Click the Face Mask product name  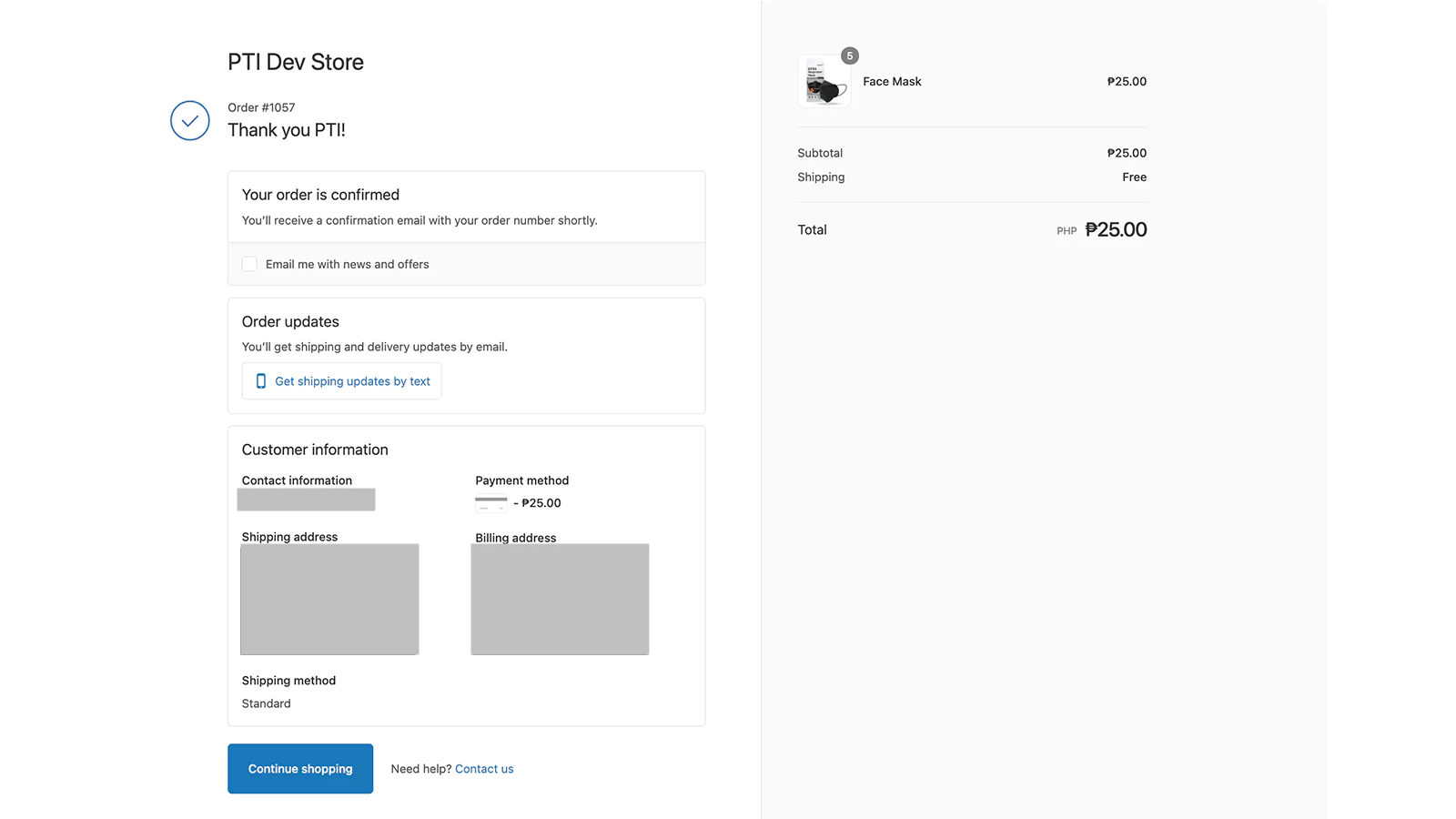coord(892,82)
